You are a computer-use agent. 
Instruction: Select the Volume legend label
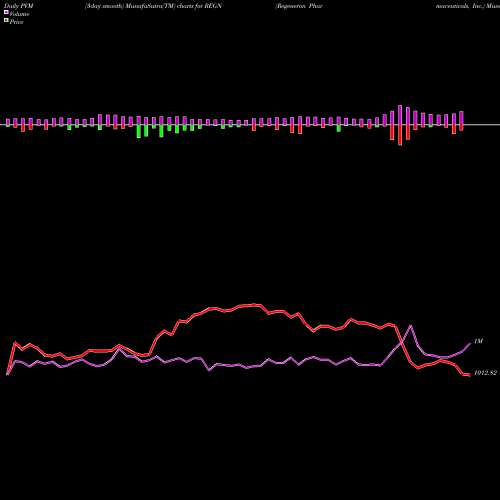(19, 14)
